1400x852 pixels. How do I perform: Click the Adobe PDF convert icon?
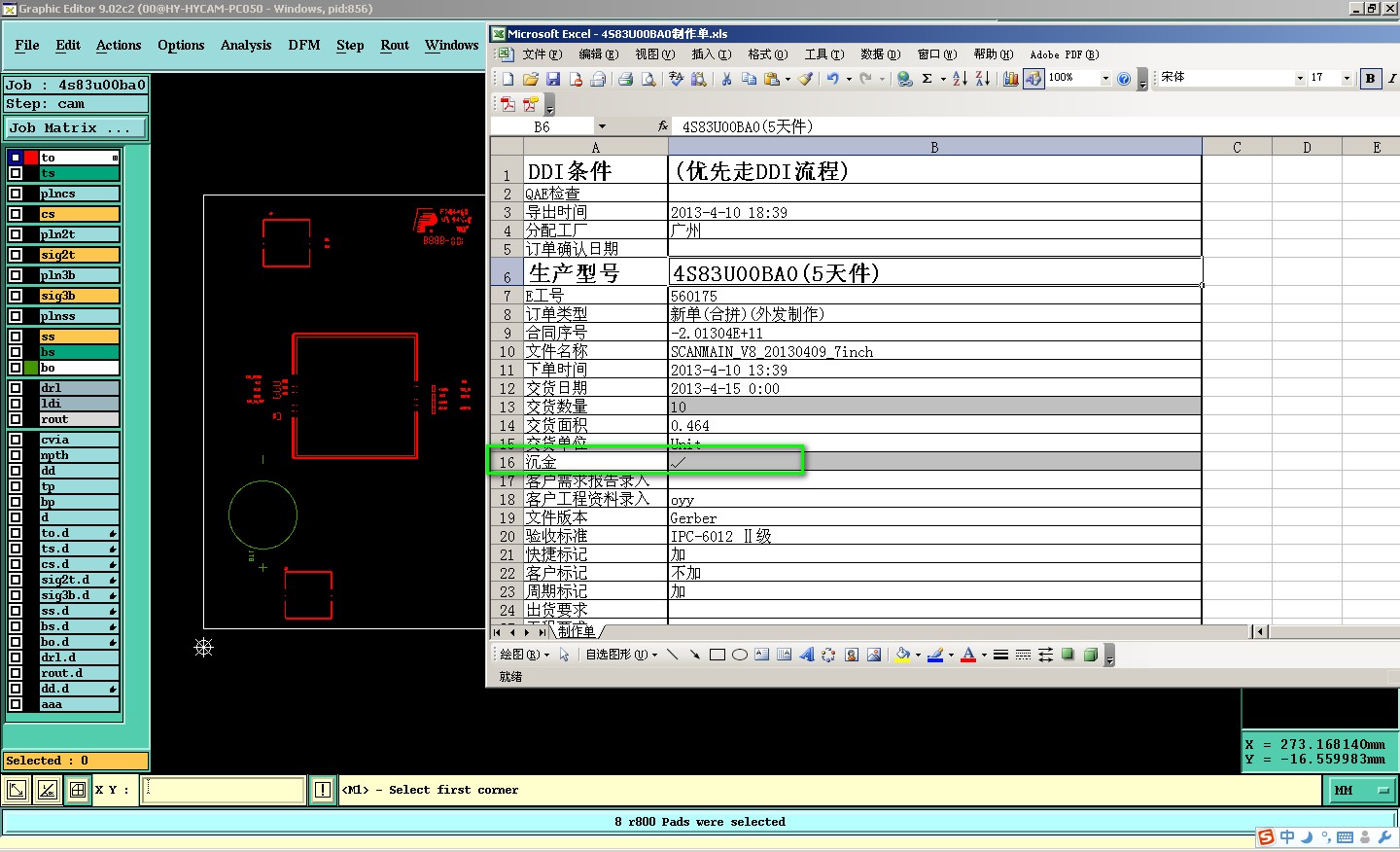coord(507,104)
